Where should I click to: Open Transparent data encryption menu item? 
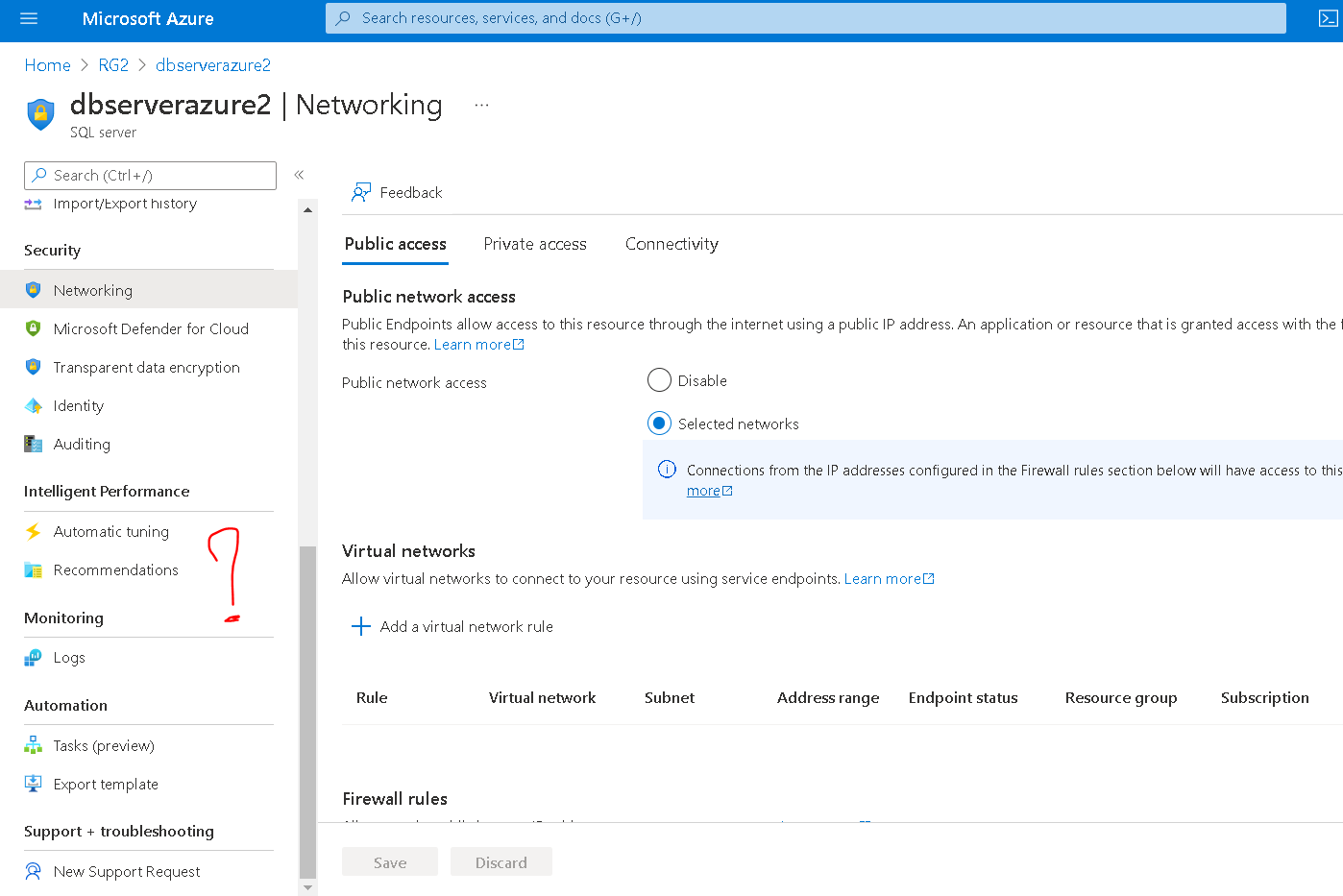pyautogui.click(x=149, y=367)
